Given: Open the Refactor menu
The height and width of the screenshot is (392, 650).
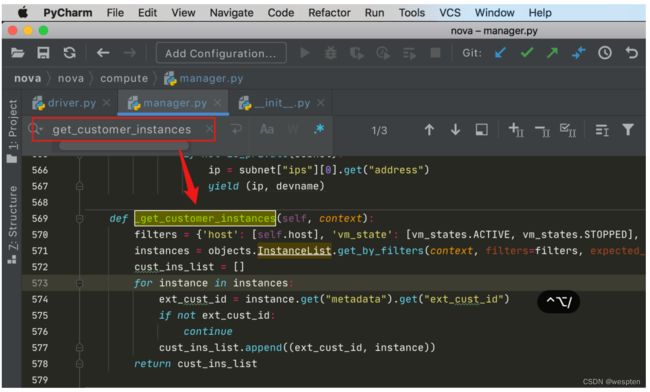Looking at the screenshot, I should pos(329,13).
